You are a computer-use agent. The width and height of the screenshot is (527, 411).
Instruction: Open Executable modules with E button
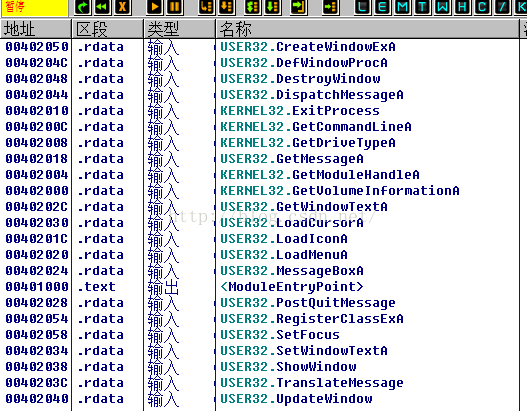382,7
